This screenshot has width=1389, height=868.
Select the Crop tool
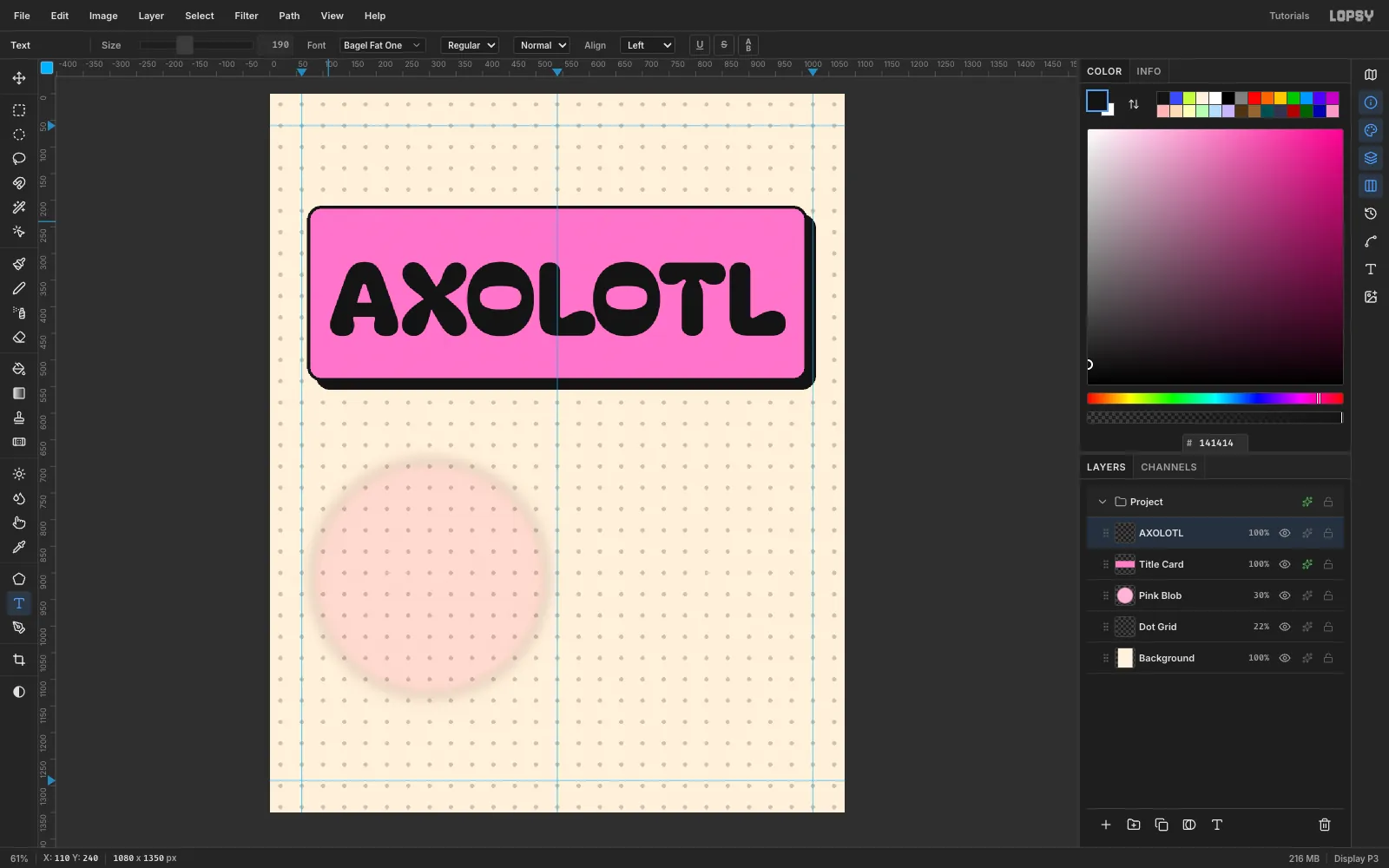pyautogui.click(x=18, y=660)
